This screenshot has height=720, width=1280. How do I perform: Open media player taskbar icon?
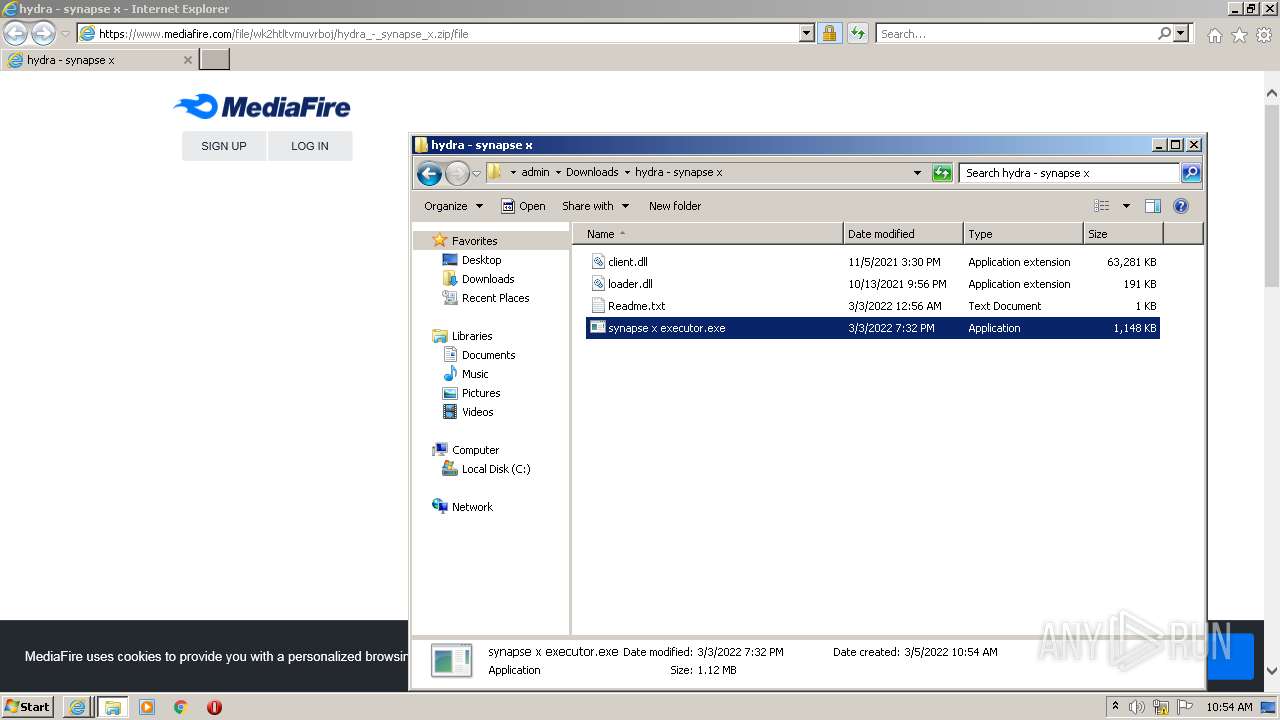147,707
